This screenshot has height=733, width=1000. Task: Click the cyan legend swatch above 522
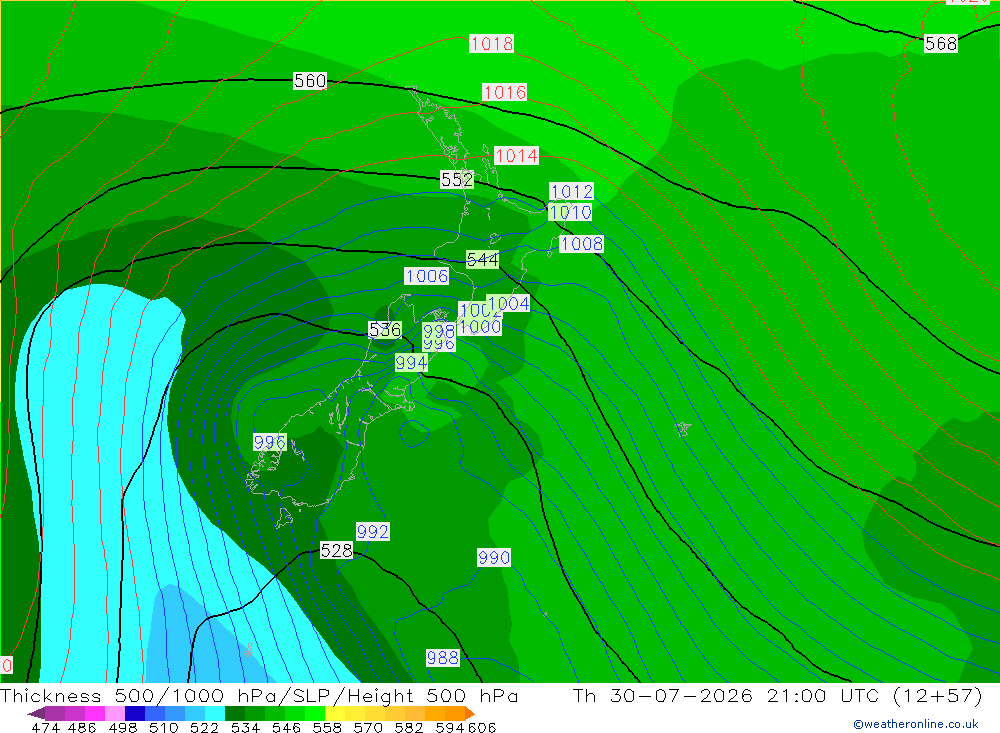[215, 713]
